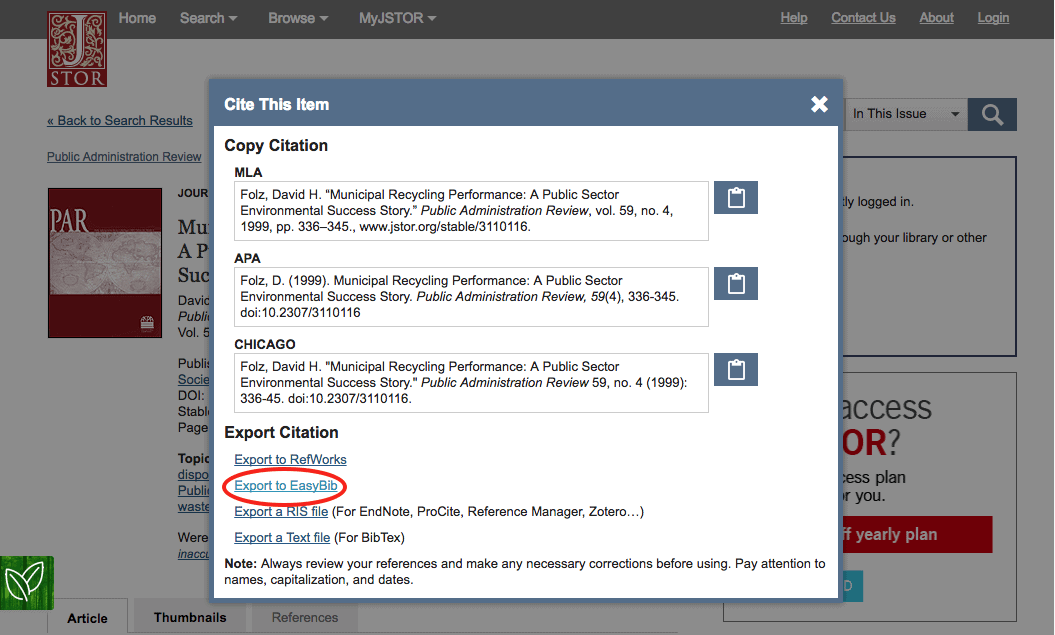The image size is (1055, 635).
Task: Click the green leaf icon in the corner
Action: point(26,583)
